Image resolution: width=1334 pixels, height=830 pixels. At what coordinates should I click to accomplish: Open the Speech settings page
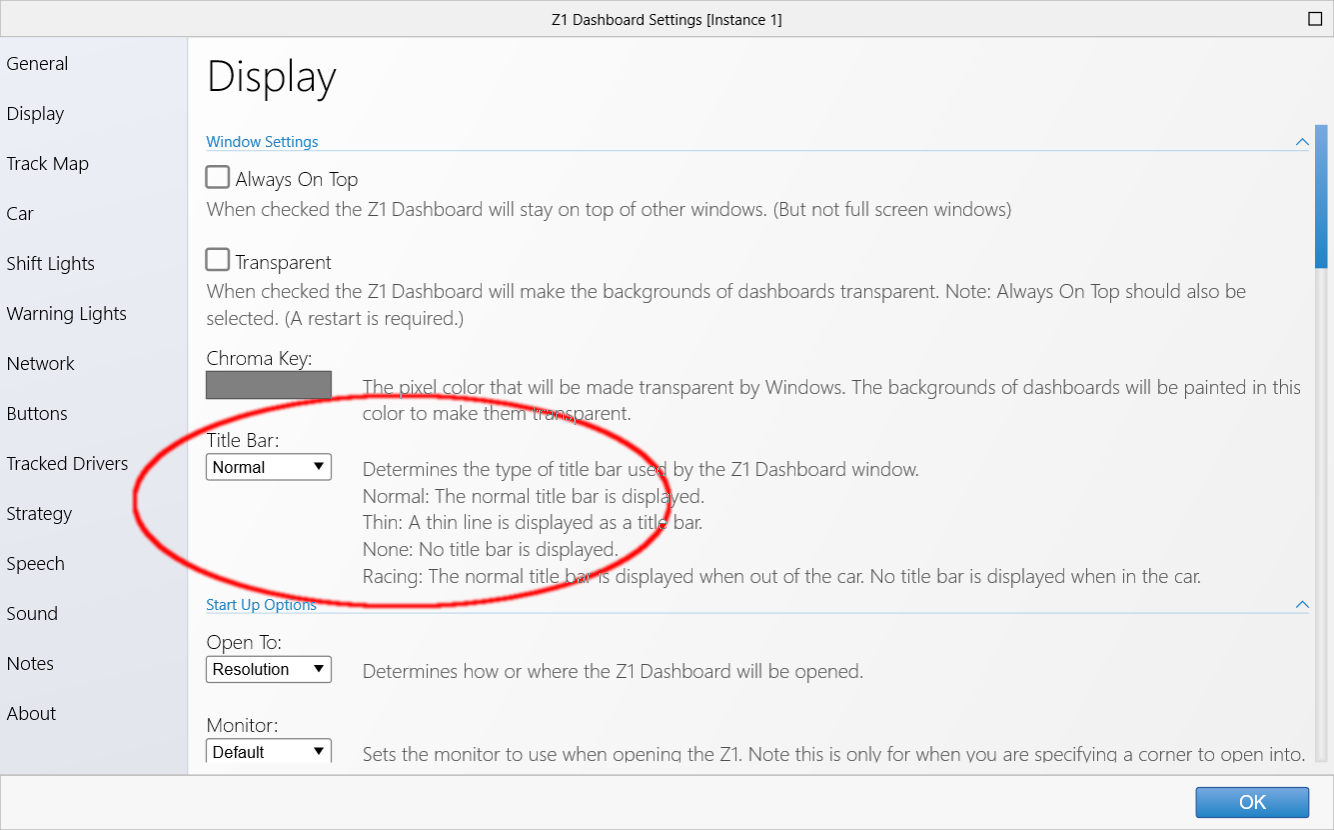35,564
